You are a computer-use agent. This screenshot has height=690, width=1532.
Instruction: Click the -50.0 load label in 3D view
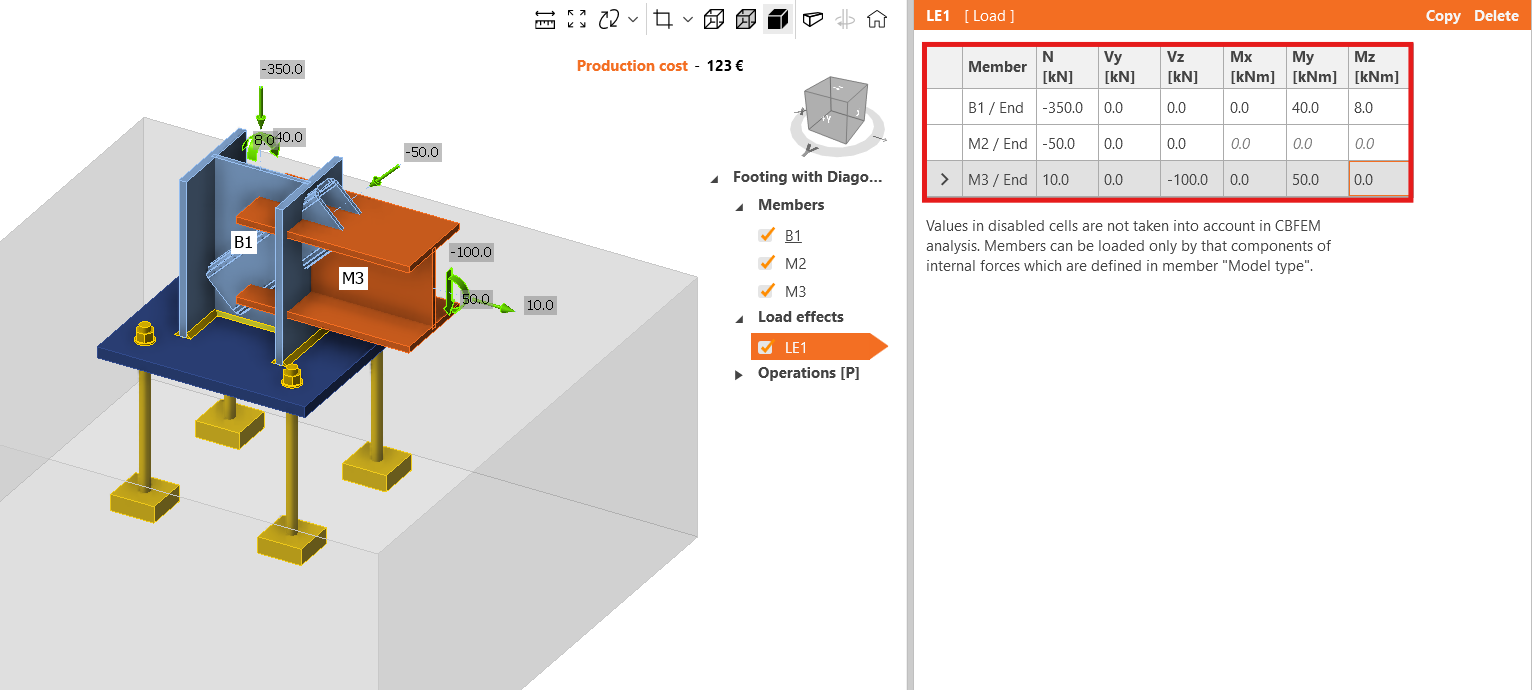point(422,152)
